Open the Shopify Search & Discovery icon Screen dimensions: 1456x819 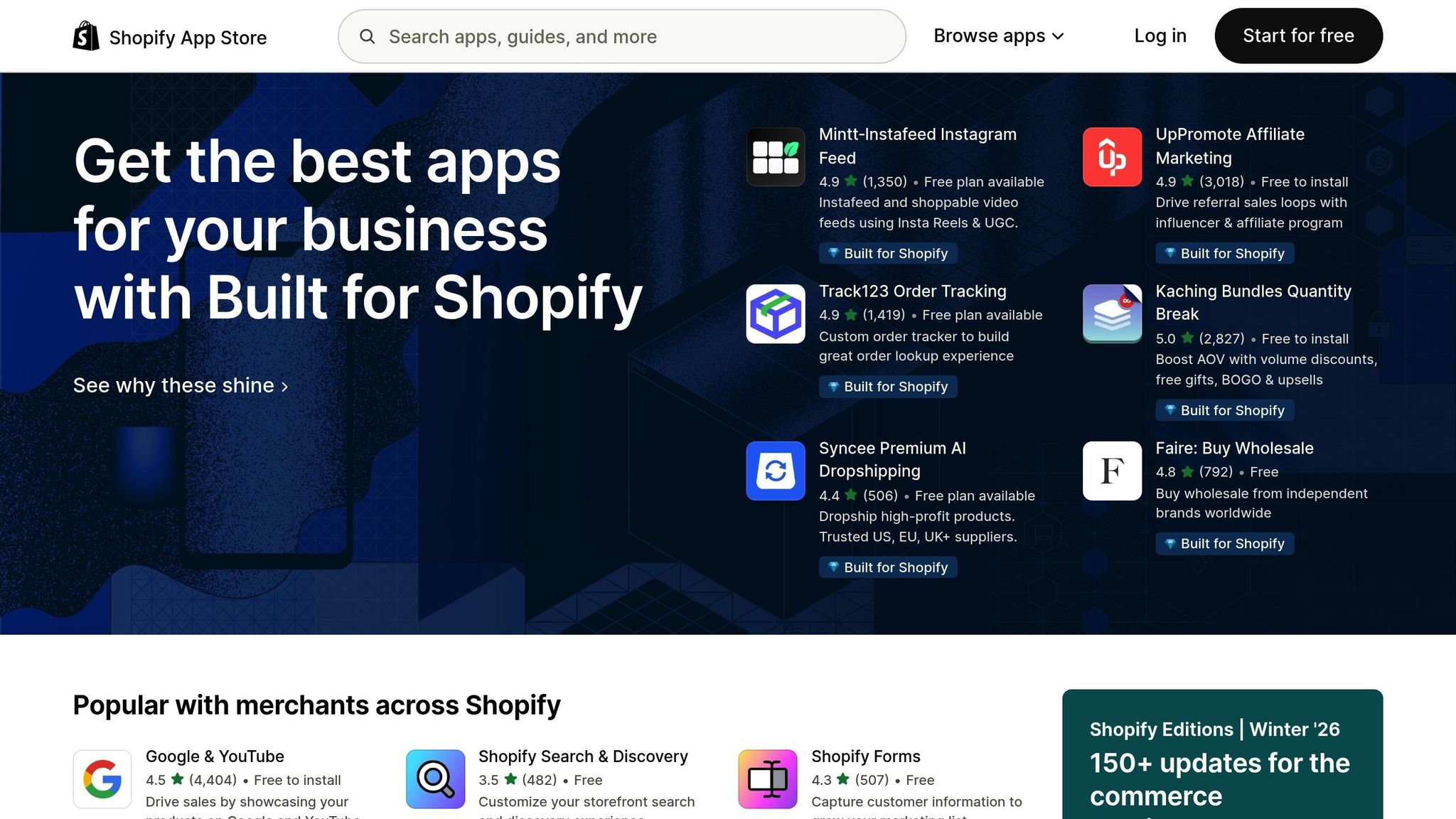tap(435, 778)
